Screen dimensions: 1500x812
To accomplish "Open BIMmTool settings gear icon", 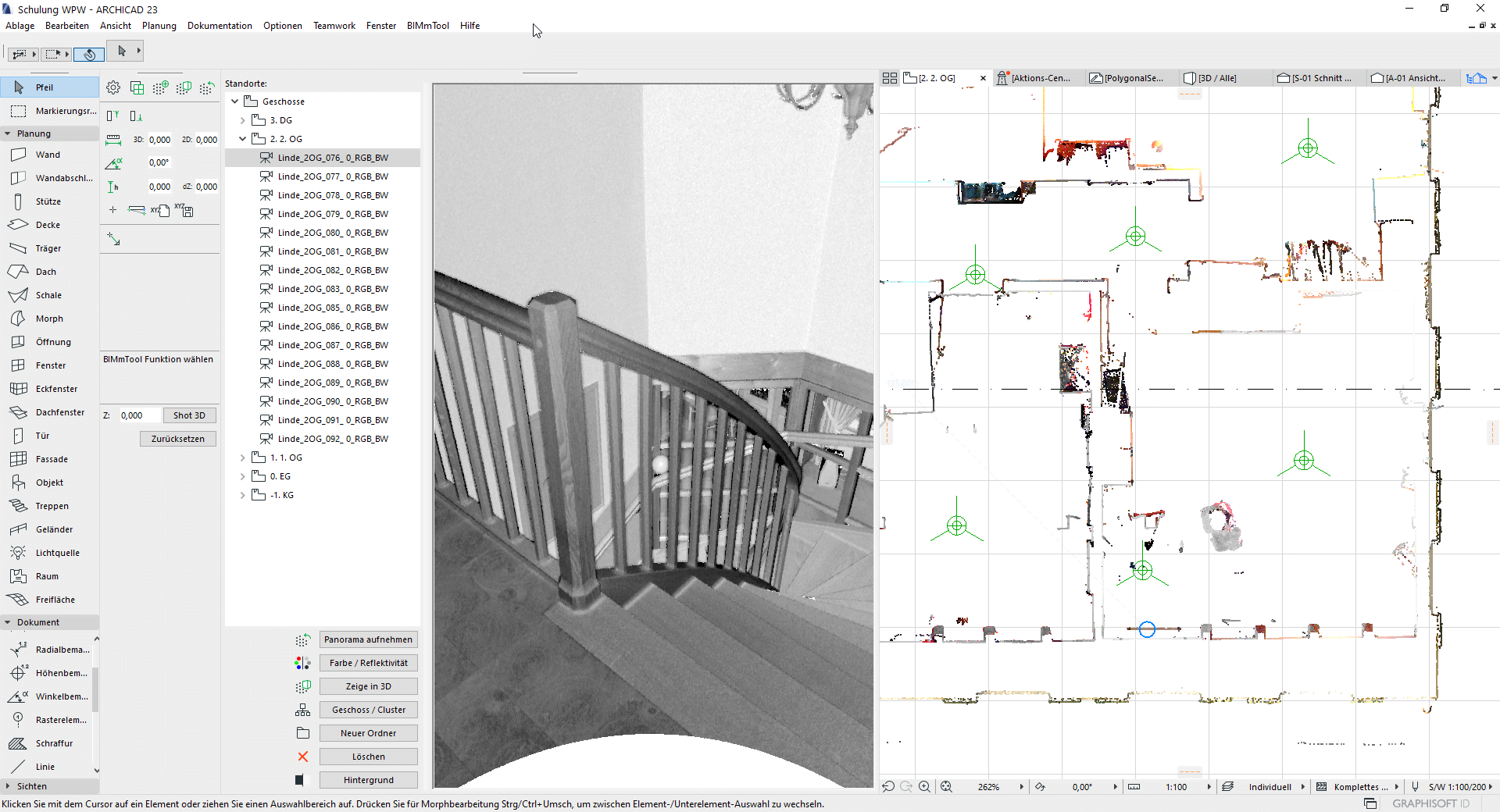I will coord(113,87).
